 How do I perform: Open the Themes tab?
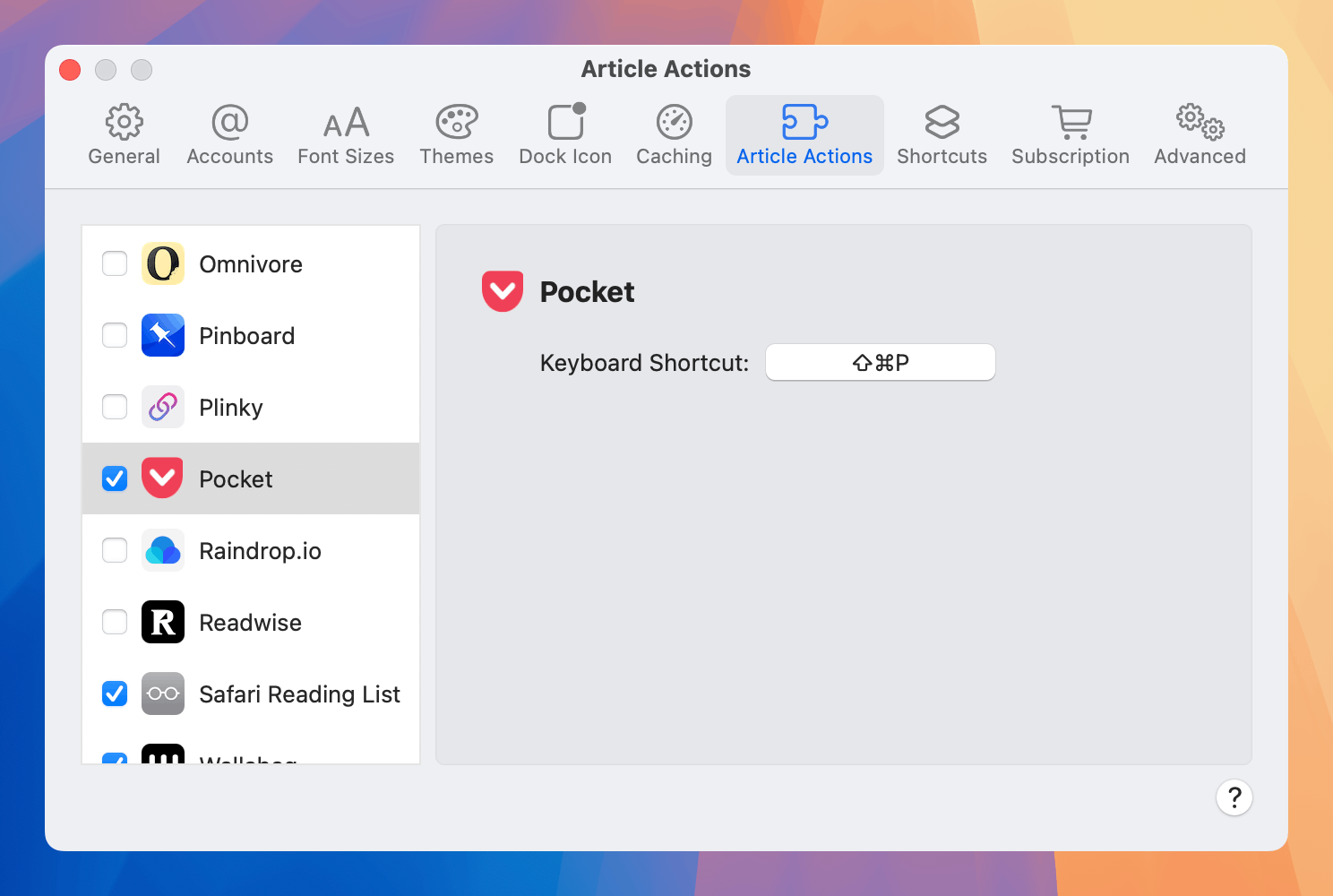[x=457, y=135]
